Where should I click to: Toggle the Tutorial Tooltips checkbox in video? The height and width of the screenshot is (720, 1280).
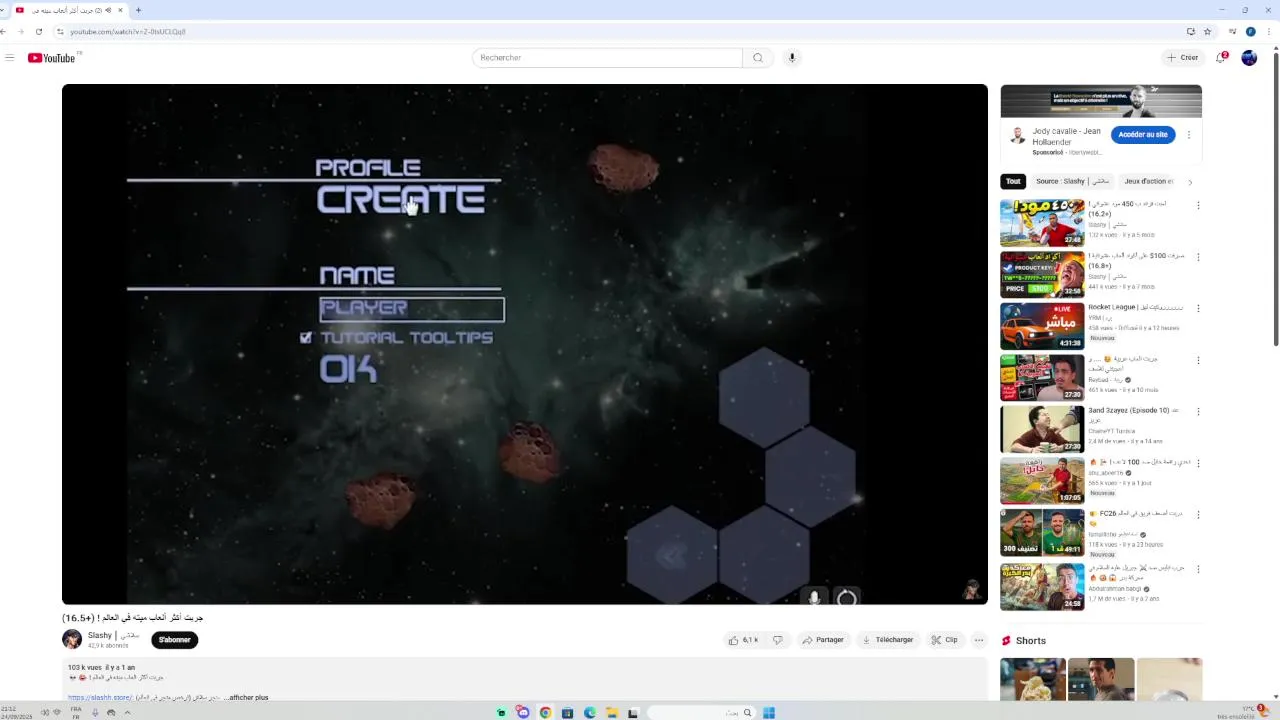click(306, 338)
